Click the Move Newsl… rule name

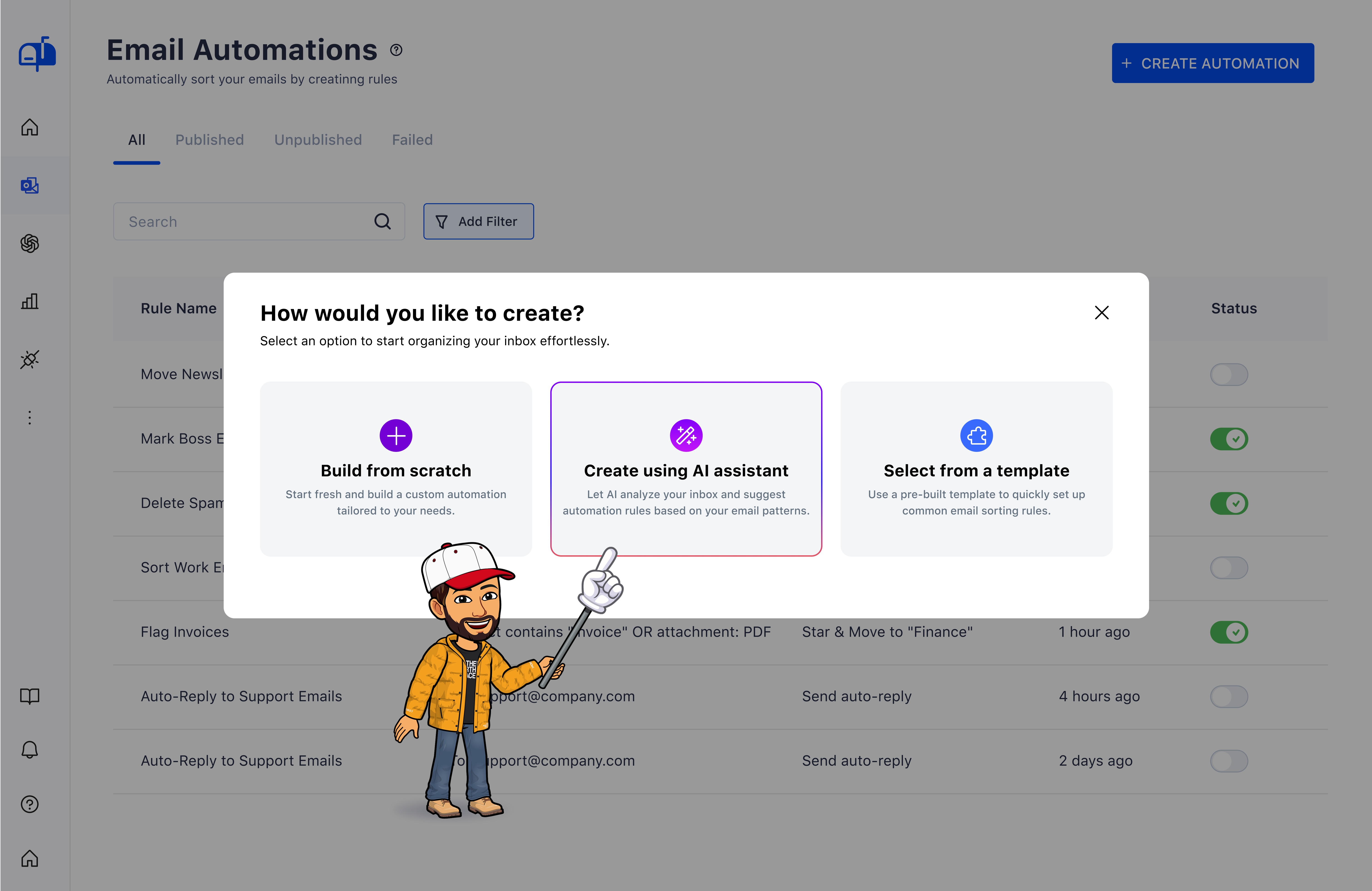click(182, 374)
